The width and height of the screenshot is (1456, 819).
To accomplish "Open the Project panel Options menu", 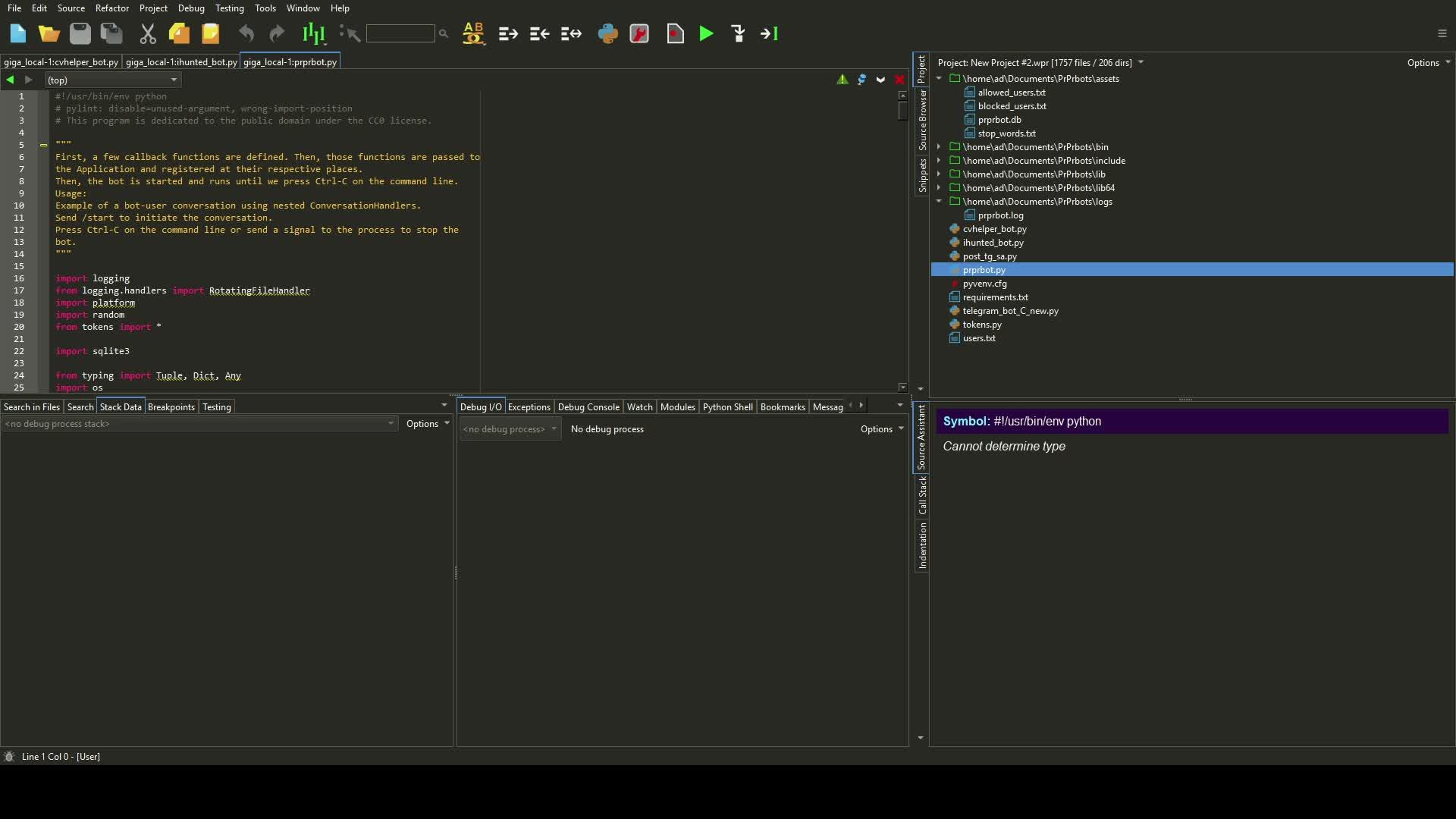I will (1429, 63).
